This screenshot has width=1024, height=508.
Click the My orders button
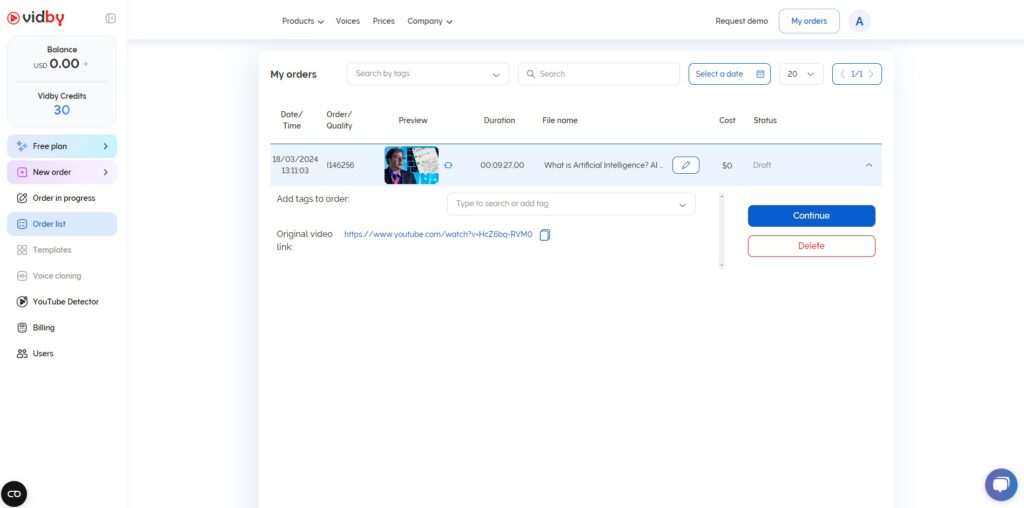pyautogui.click(x=809, y=21)
